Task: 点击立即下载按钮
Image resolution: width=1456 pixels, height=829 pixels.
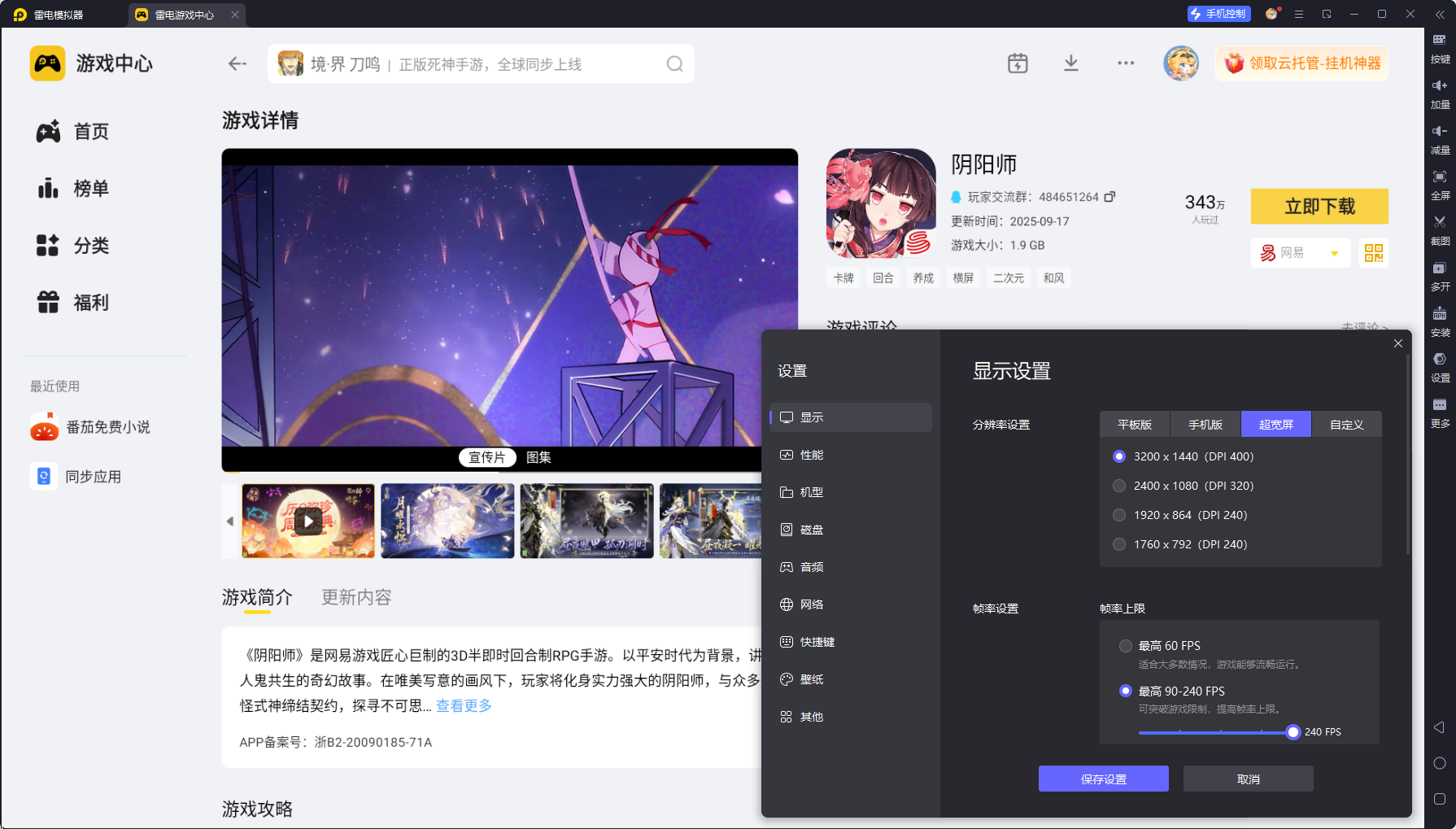Action: click(x=1319, y=207)
